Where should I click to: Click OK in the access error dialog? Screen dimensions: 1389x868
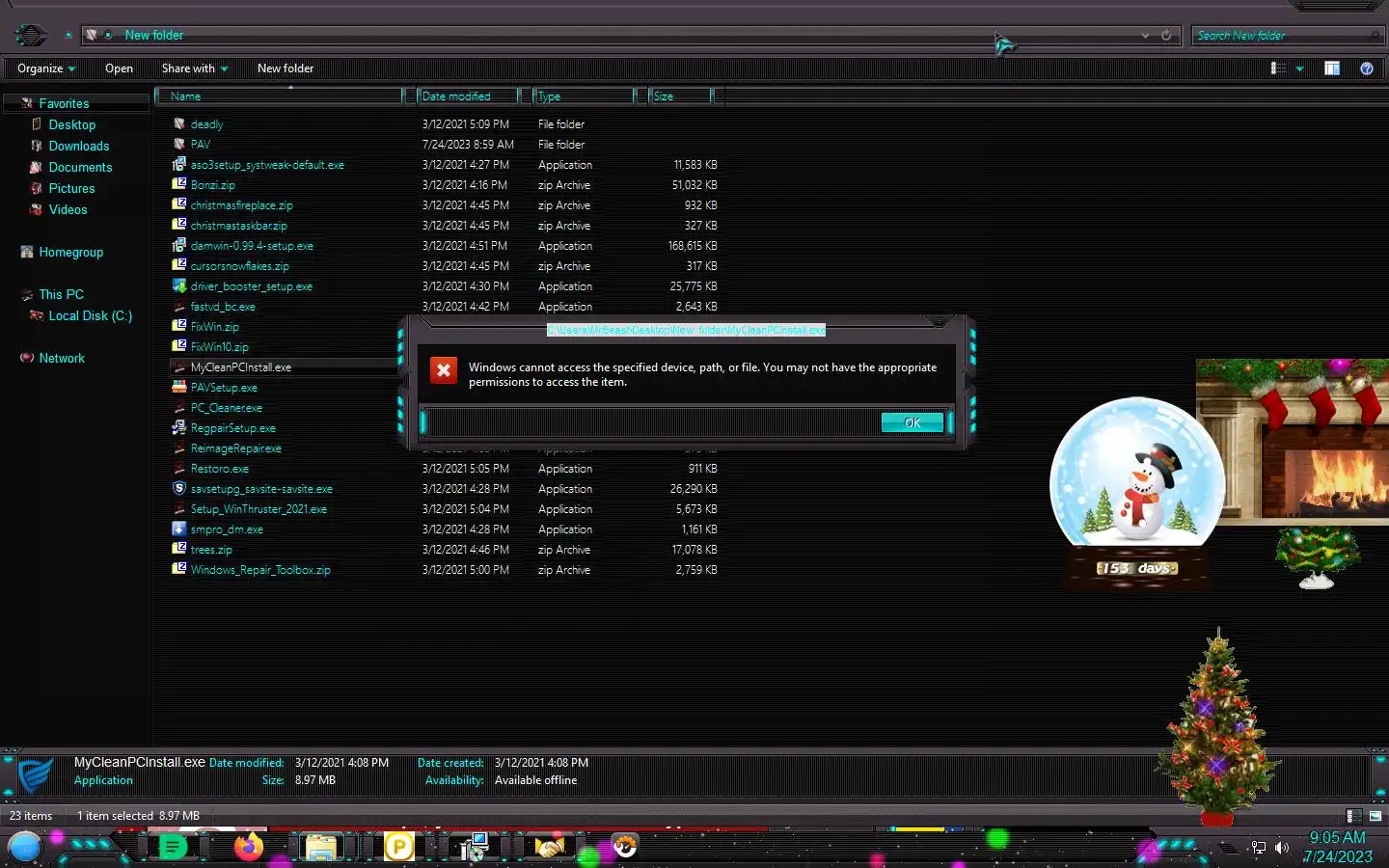(912, 422)
